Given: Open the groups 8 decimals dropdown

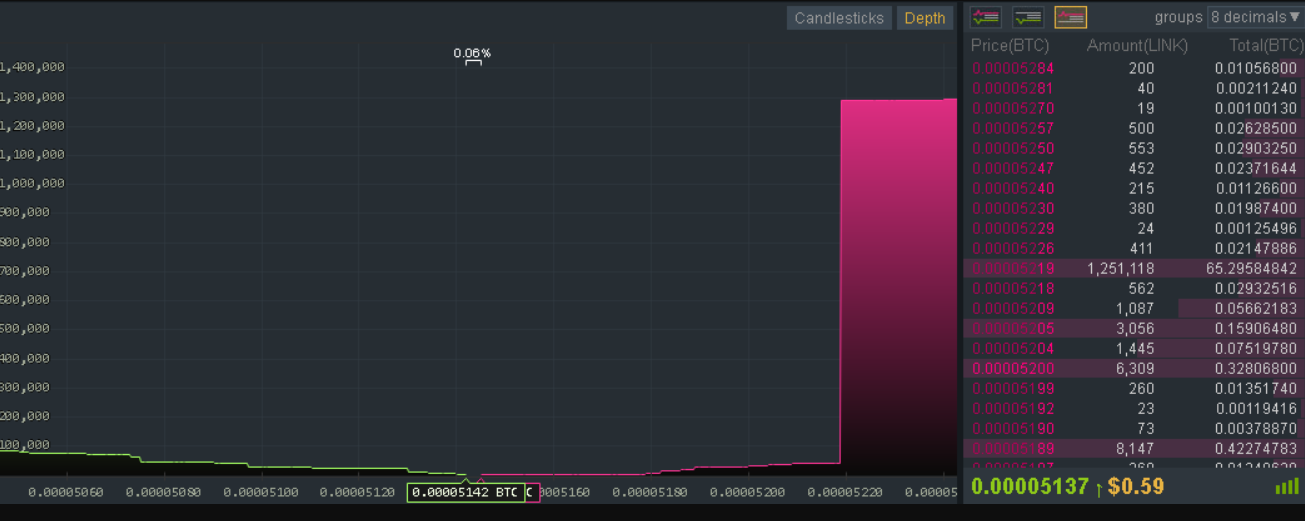Looking at the screenshot, I should pos(1255,17).
